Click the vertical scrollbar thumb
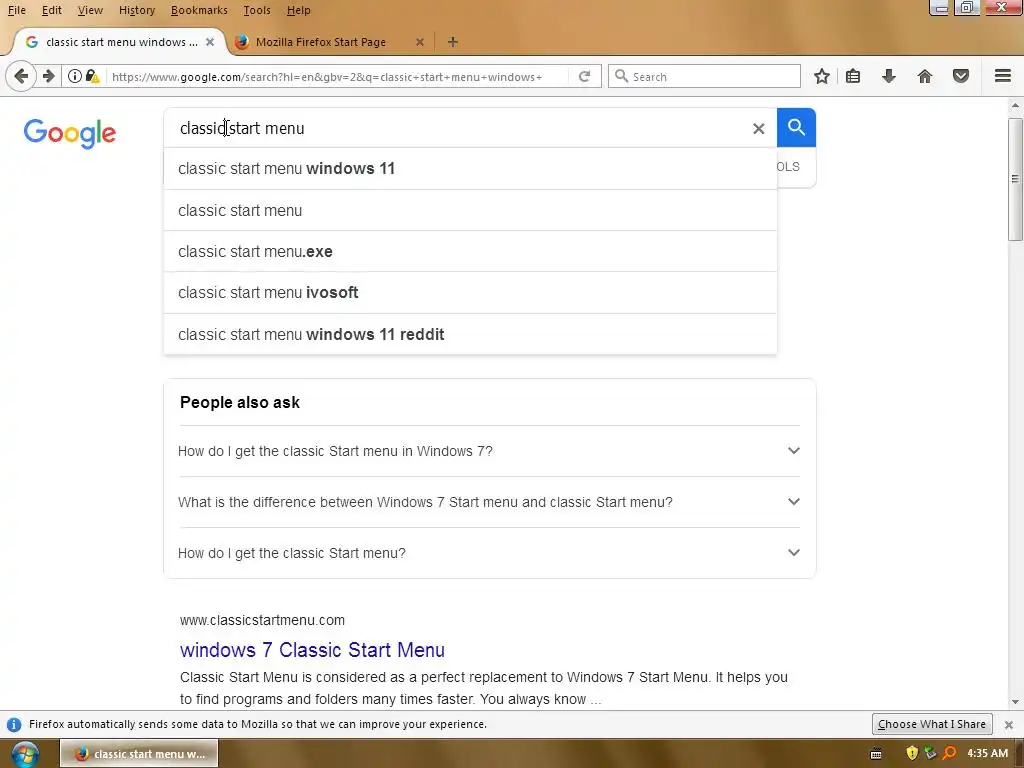The width and height of the screenshot is (1024, 768). point(1015,180)
